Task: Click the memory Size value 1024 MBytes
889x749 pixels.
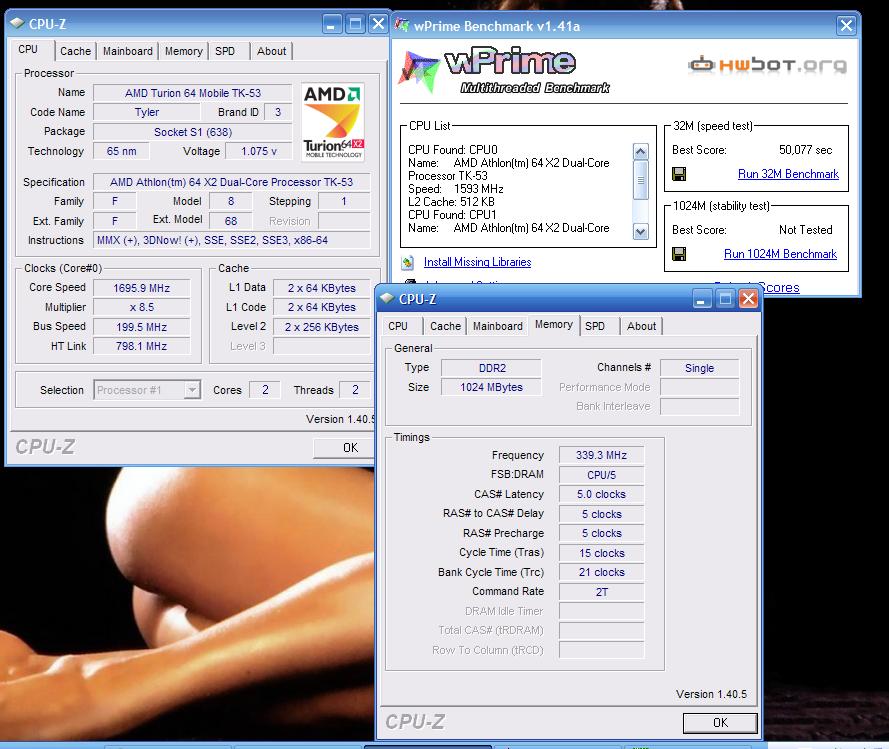Action: click(x=492, y=387)
